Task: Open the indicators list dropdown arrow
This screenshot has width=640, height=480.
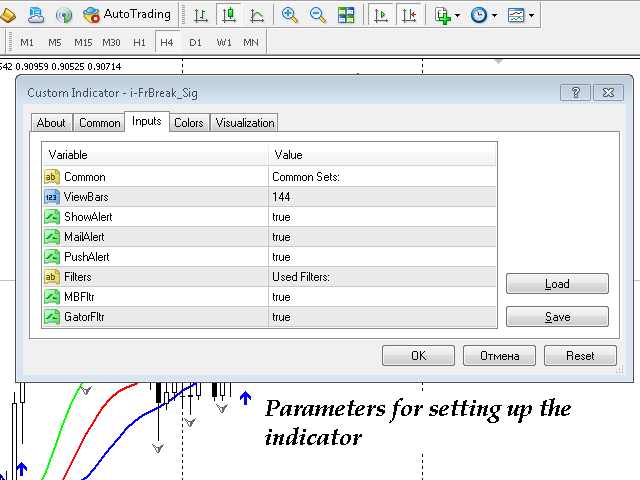Action: (x=458, y=16)
